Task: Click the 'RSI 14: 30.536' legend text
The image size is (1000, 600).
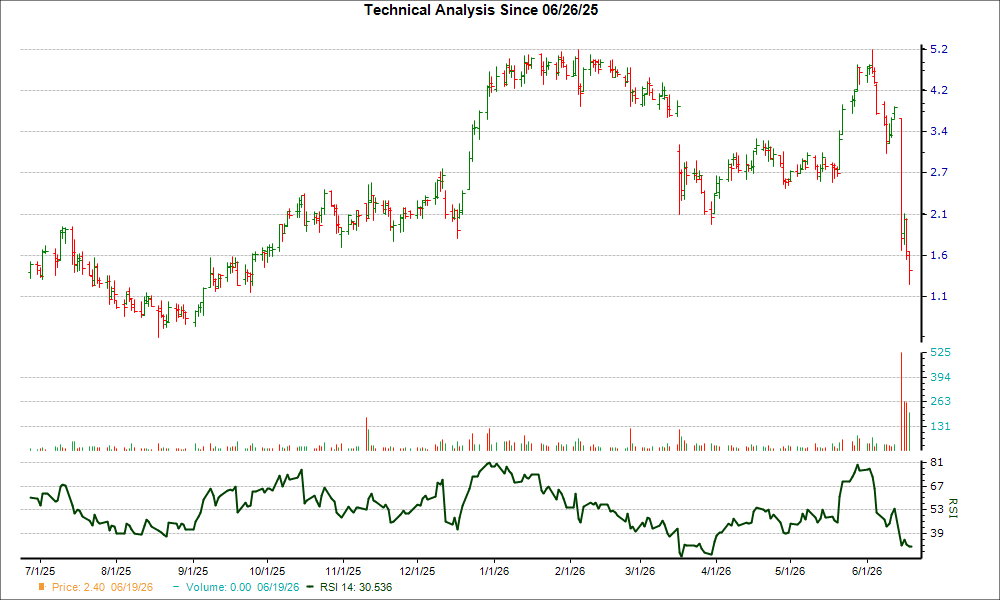Action: point(356,587)
